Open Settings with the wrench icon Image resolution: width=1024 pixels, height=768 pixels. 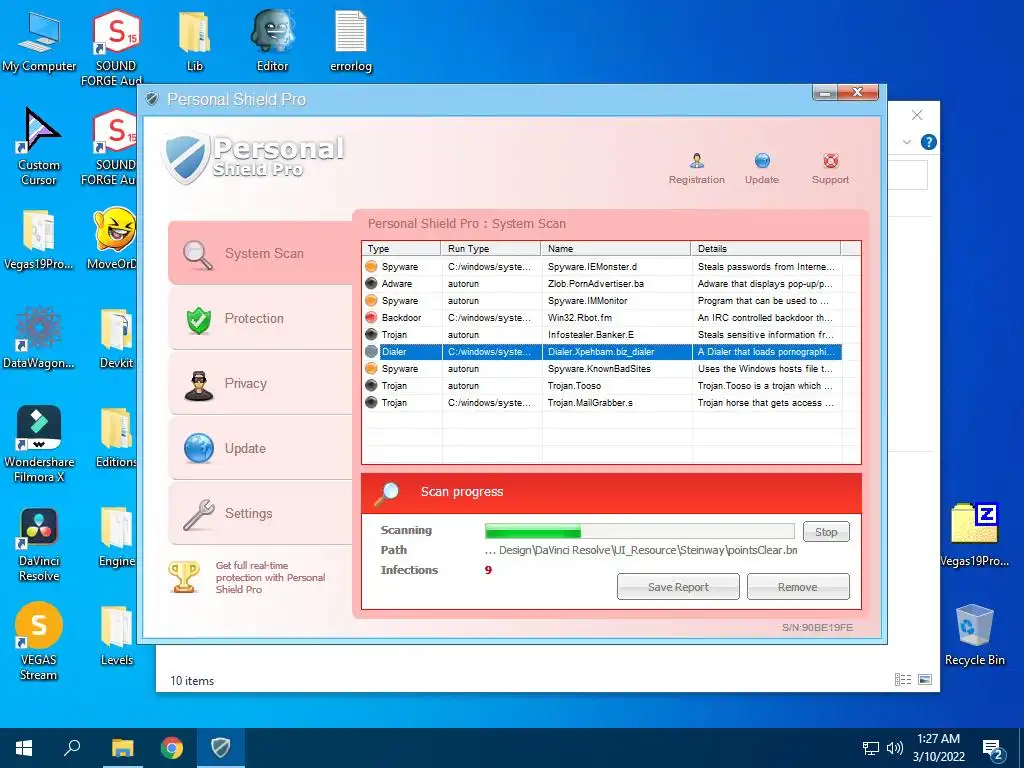260,513
